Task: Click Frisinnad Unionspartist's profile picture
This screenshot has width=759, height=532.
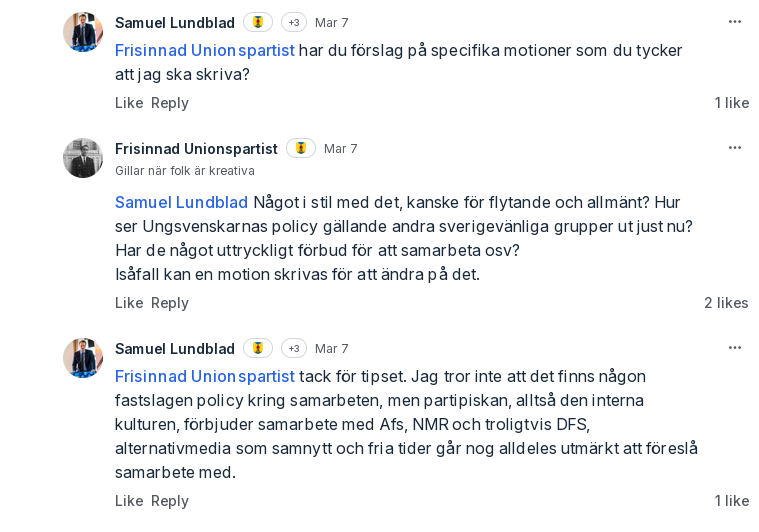Action: pyautogui.click(x=83, y=158)
